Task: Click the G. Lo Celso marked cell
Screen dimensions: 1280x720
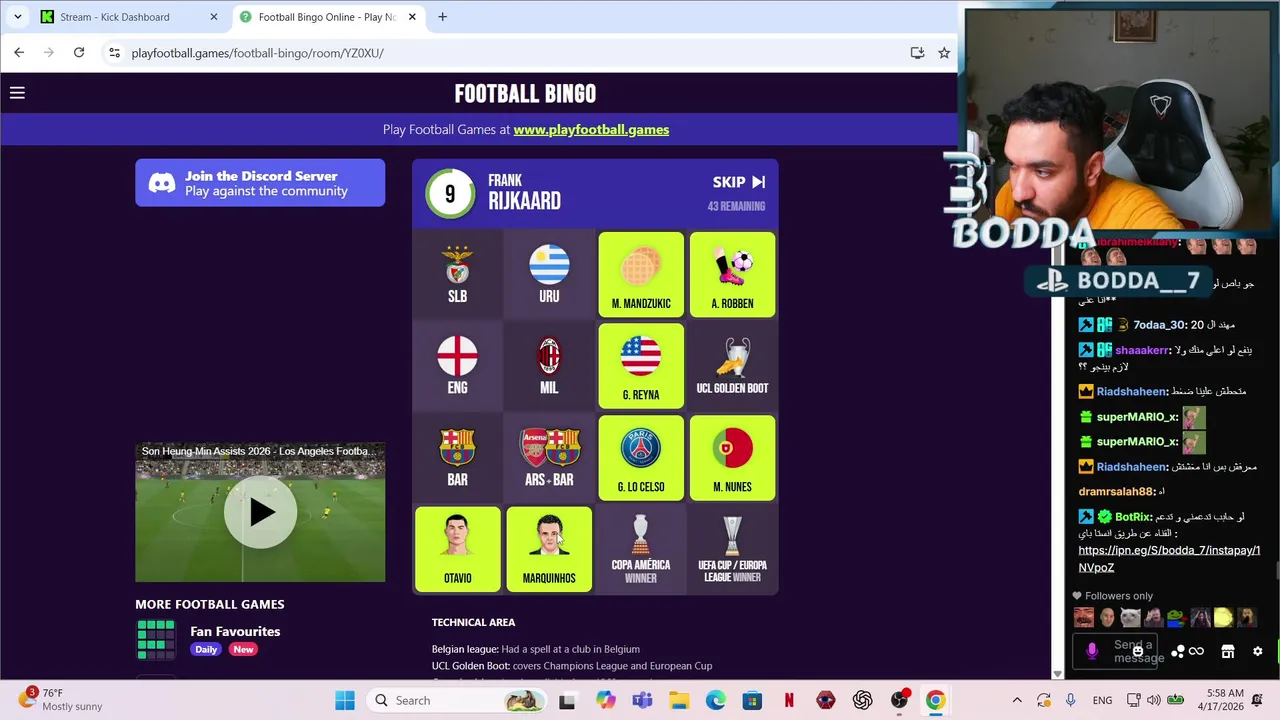Action: [641, 458]
